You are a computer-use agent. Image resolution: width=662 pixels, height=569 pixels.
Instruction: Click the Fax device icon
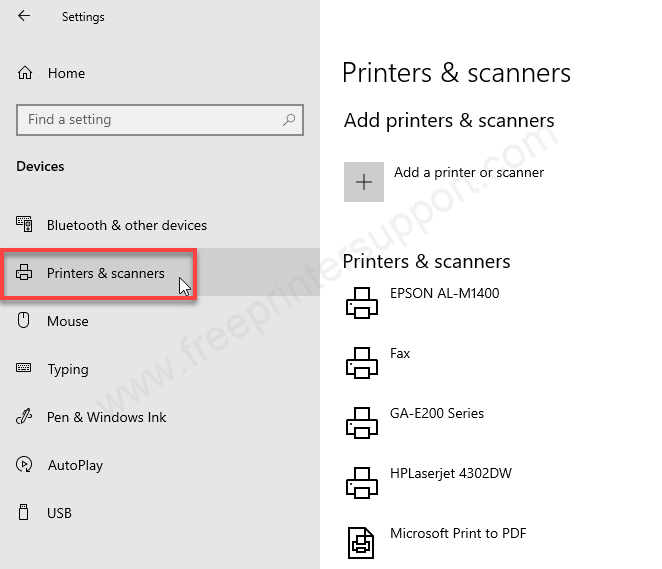[x=361, y=363]
